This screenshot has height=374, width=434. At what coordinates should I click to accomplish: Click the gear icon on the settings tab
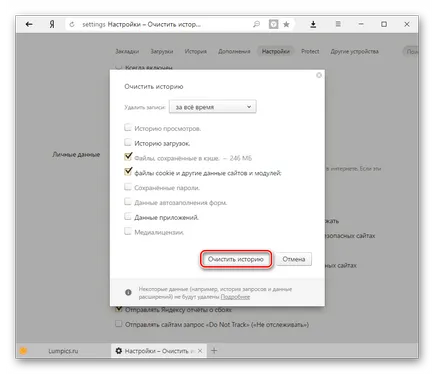pos(118,351)
